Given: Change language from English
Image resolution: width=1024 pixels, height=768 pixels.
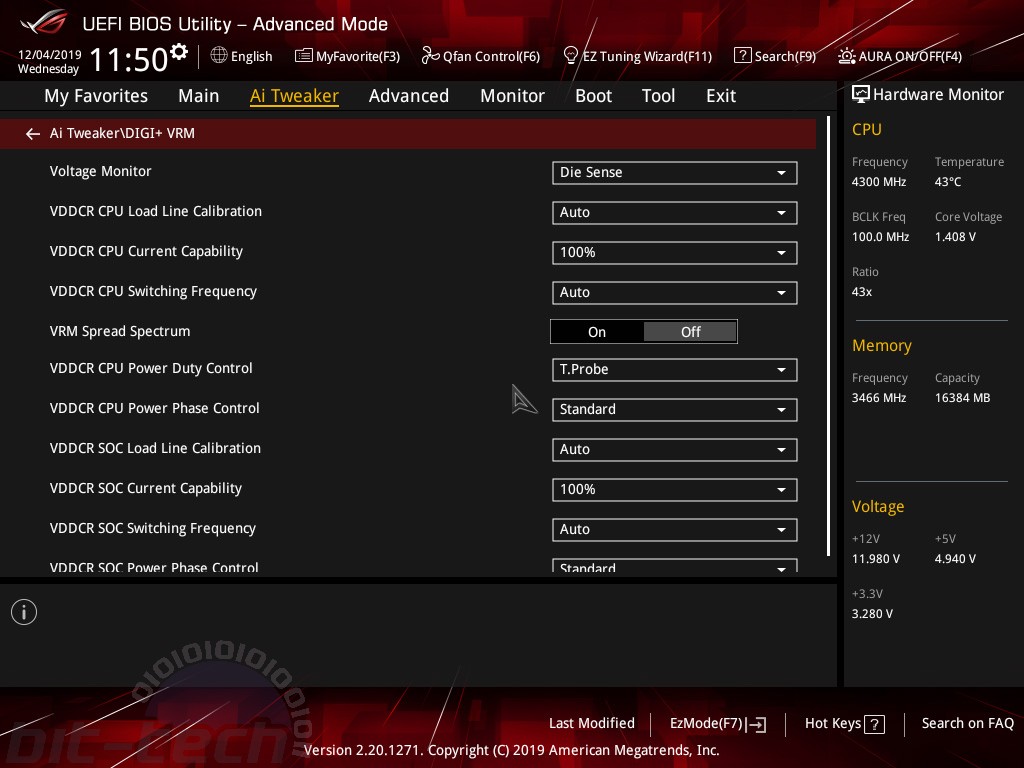Looking at the screenshot, I should [251, 57].
